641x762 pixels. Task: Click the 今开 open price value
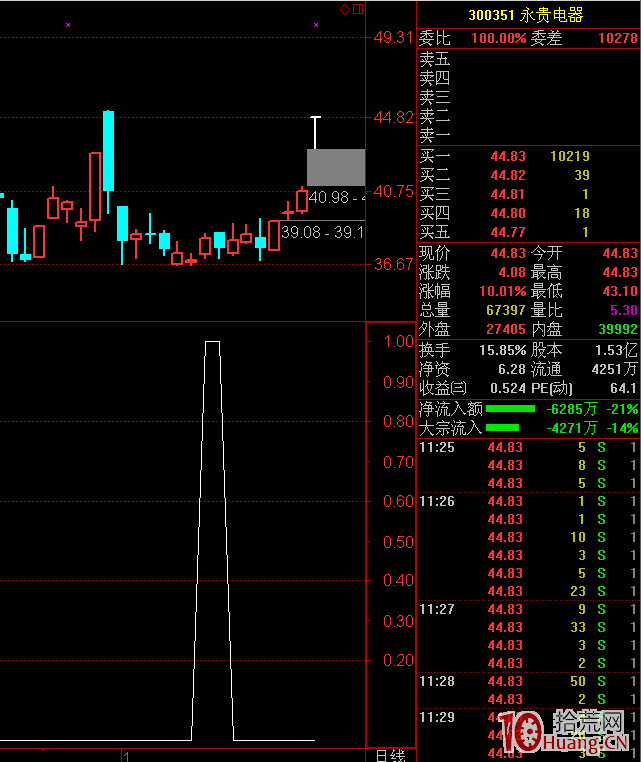[x=620, y=253]
